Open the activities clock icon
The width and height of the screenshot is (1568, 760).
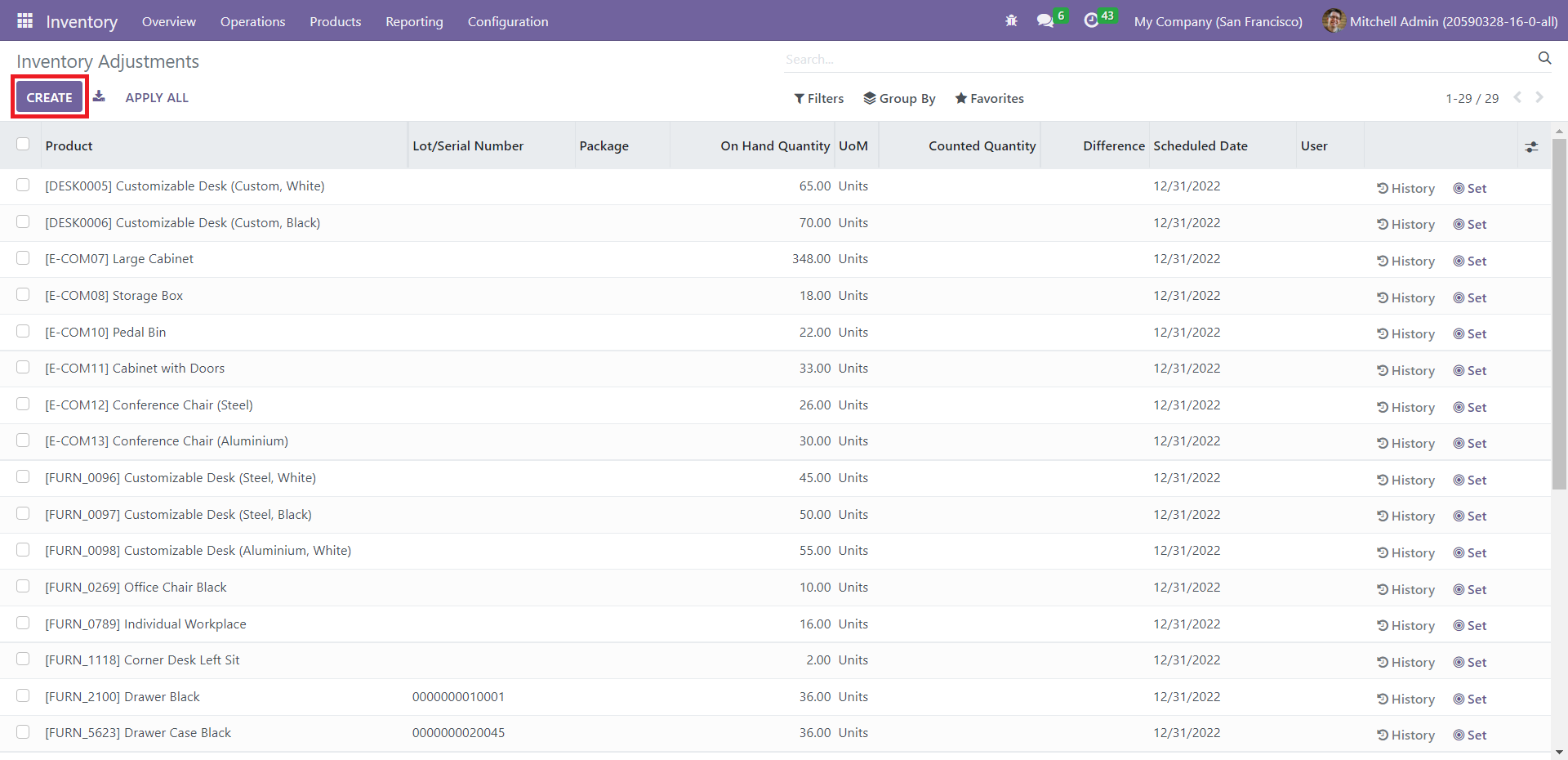click(1091, 20)
